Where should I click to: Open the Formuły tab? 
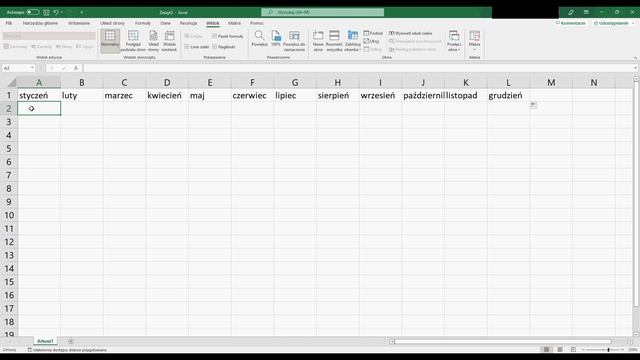143,23
